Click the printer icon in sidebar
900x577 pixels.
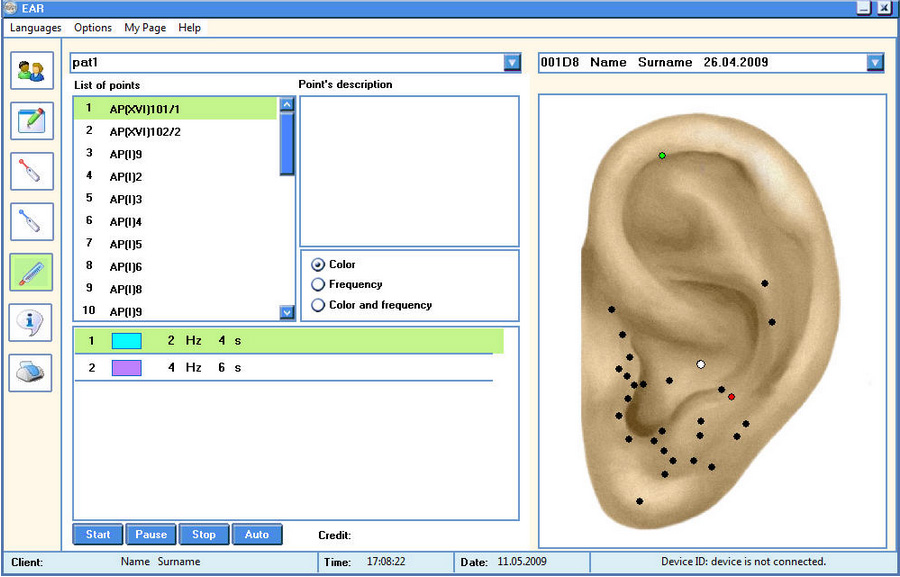pyautogui.click(x=31, y=372)
